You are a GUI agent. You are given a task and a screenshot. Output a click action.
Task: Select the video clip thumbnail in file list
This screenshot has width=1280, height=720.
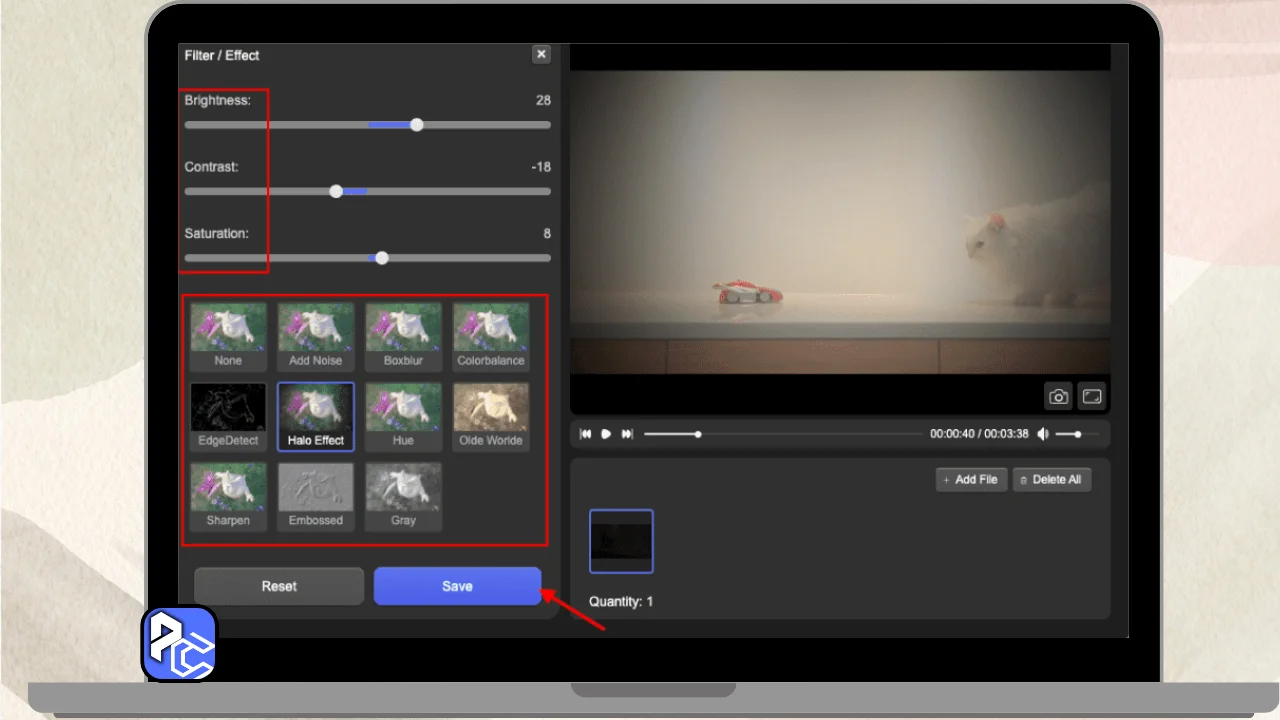[621, 541]
